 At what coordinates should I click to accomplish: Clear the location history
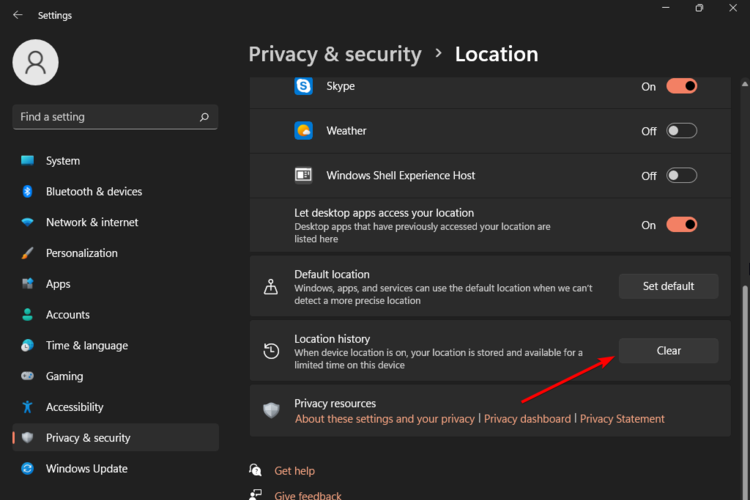[668, 351]
